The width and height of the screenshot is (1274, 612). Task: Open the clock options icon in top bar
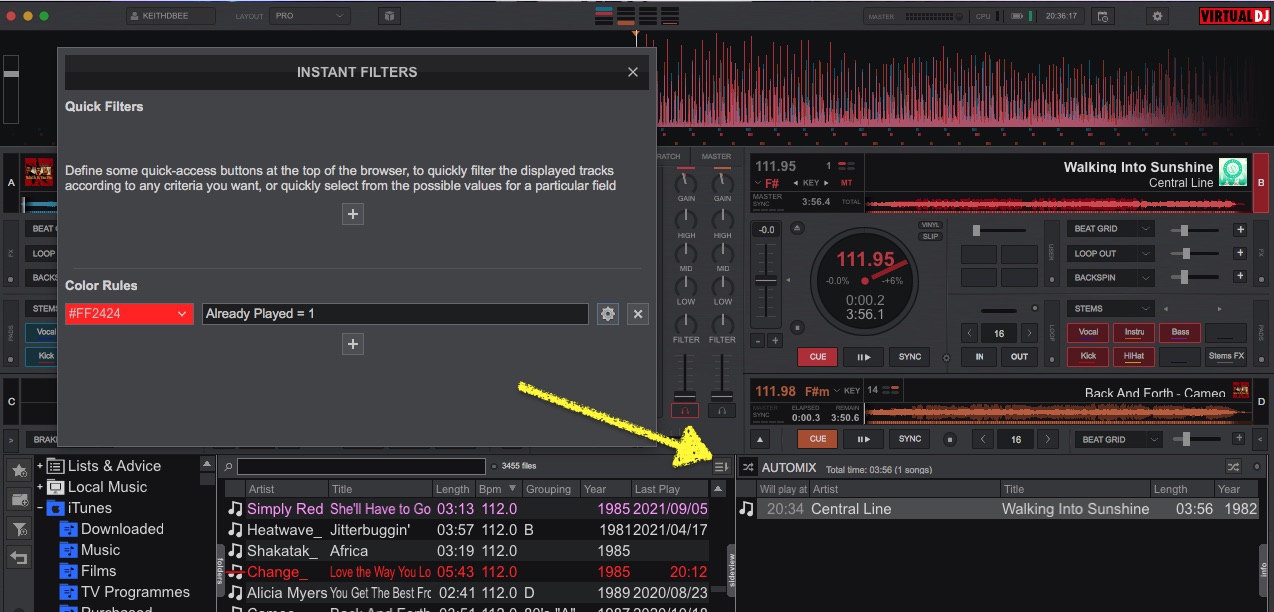pos(1102,16)
